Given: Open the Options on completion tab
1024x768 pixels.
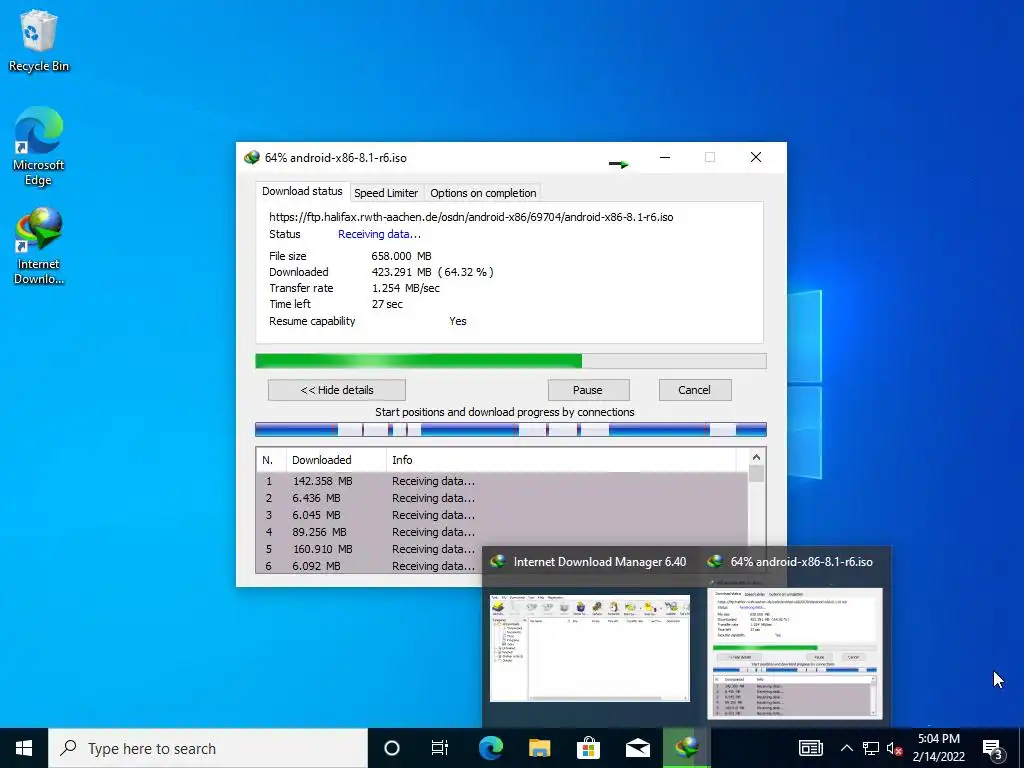Looking at the screenshot, I should coord(483,193).
